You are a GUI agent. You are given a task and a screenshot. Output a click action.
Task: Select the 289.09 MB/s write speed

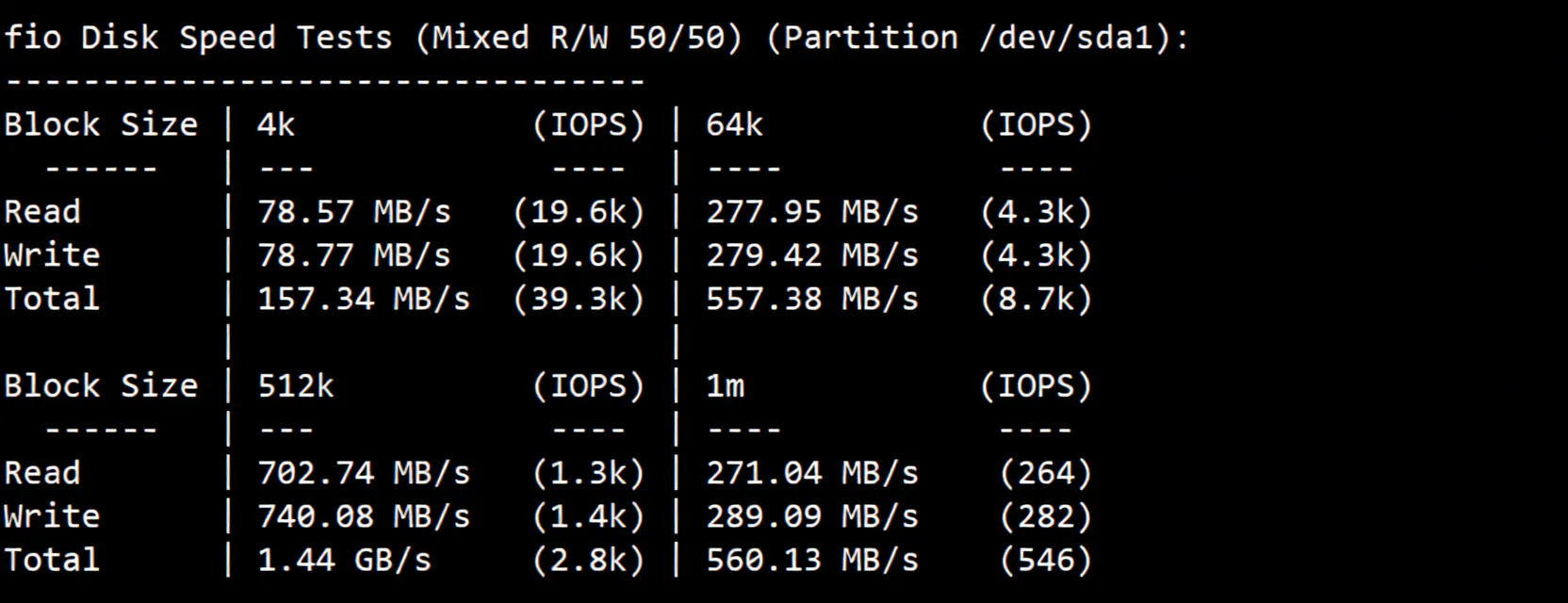point(811,516)
